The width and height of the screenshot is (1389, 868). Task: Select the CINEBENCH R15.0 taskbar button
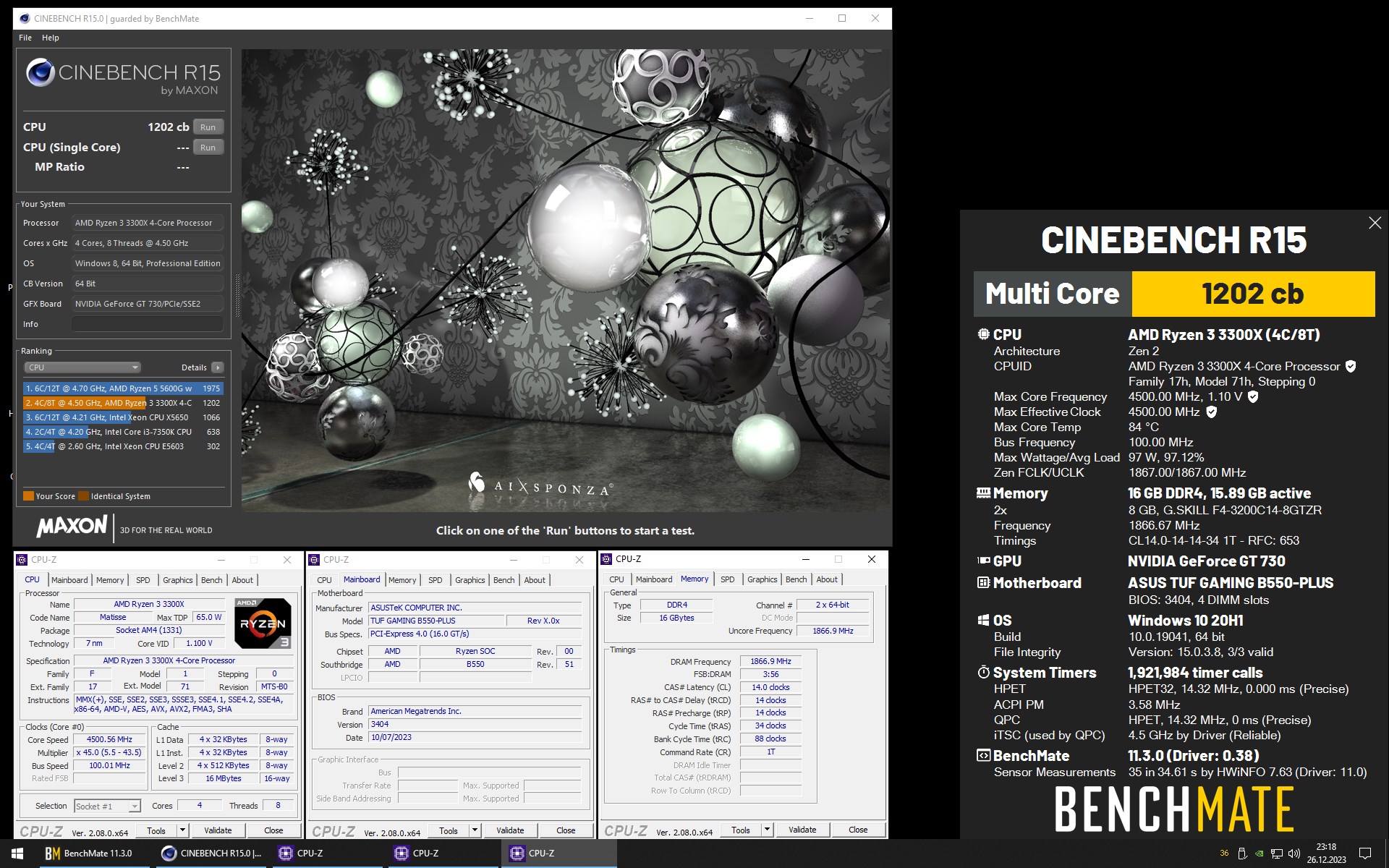(x=212, y=854)
